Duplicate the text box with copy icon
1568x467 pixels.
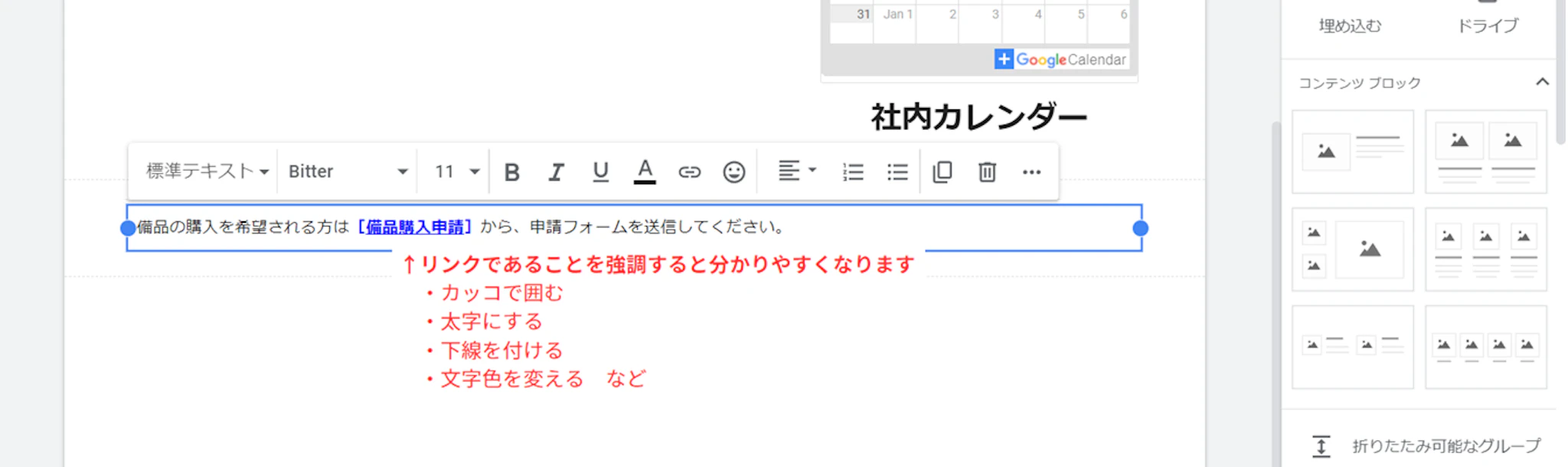coord(942,172)
